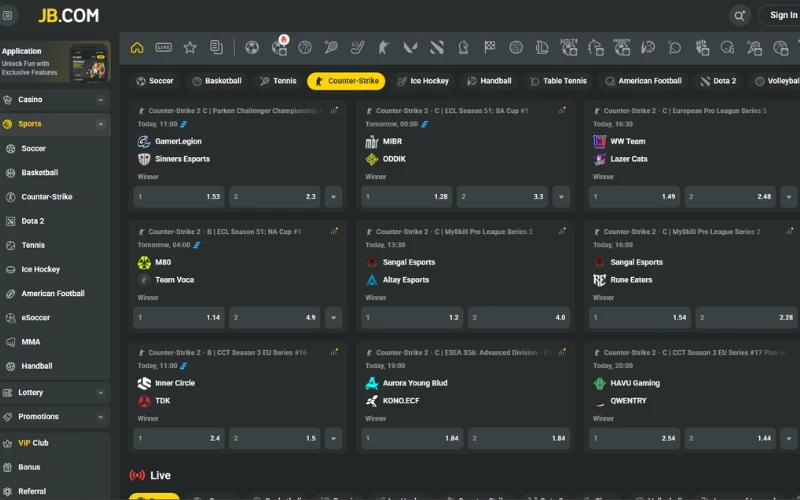Viewport: 800px width, 500px height.
Task: Open favorites via the star icon
Action: click(x=190, y=47)
